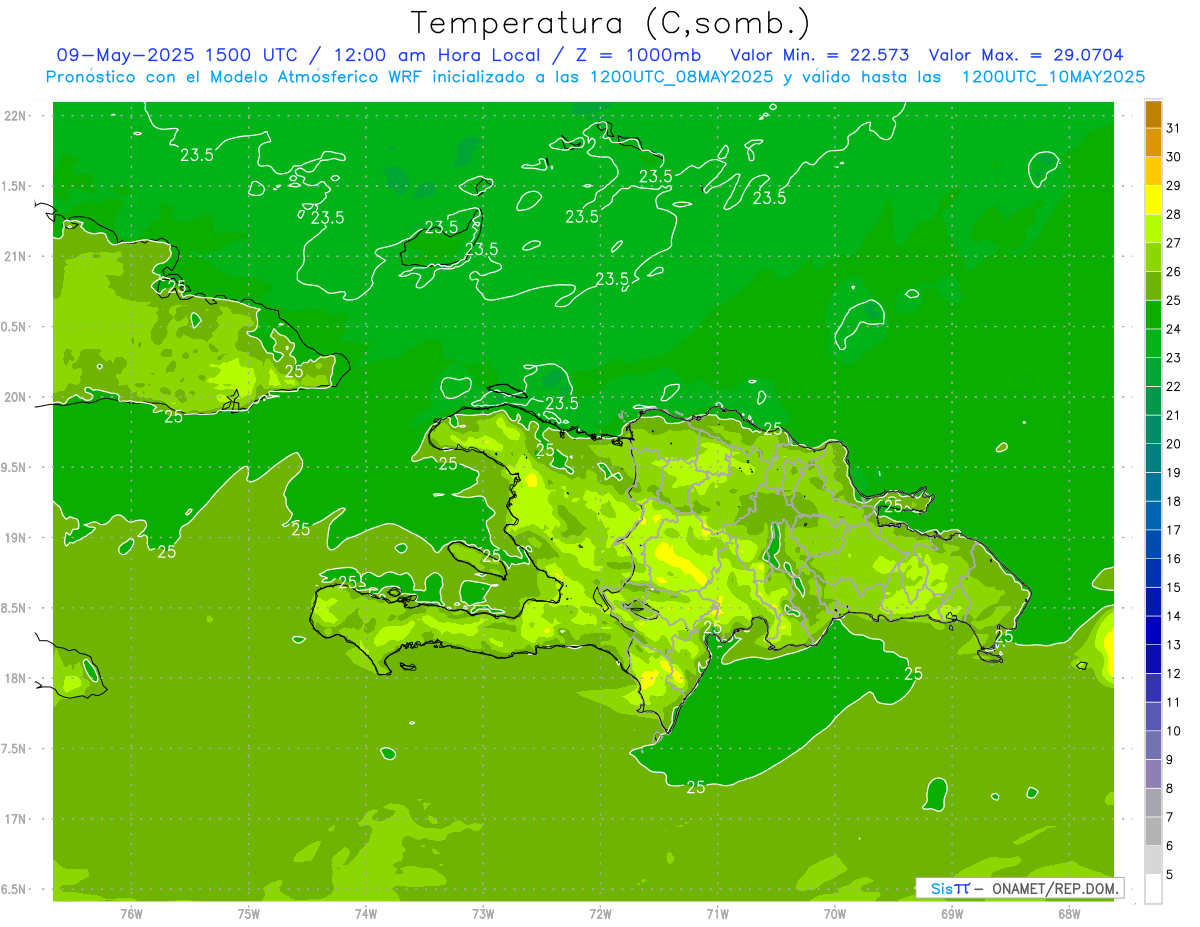Click the '19N' latitude axis label
Viewport: 1200px width, 927px height.
tap(15, 538)
